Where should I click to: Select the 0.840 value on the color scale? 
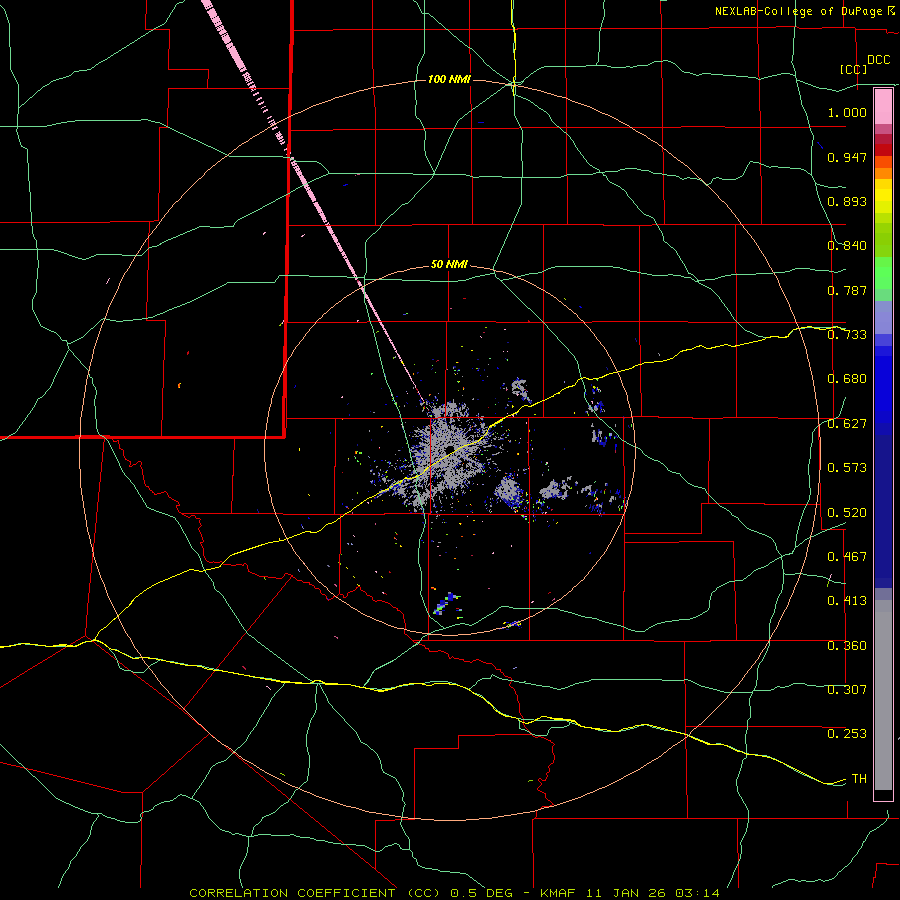pos(847,246)
